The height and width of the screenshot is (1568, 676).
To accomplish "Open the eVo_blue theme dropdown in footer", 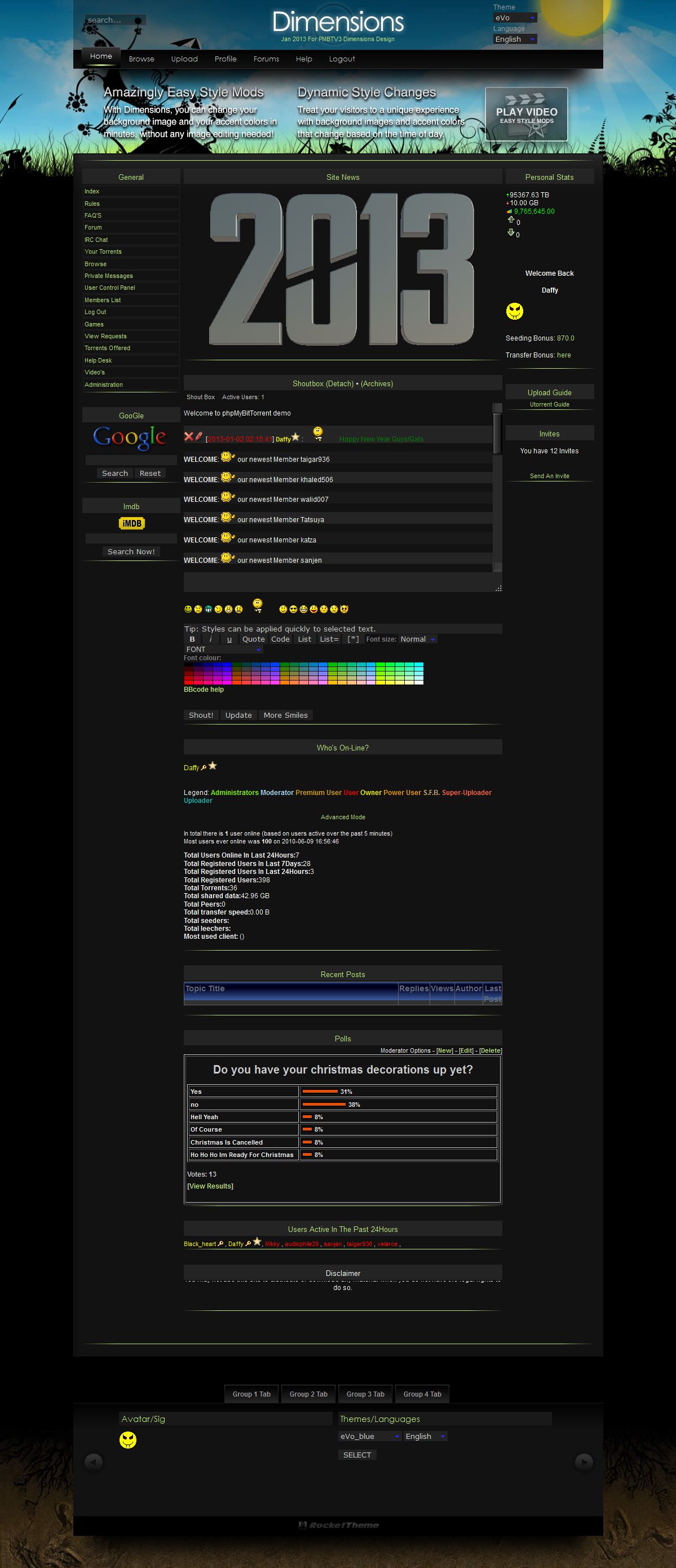I will click(370, 1436).
